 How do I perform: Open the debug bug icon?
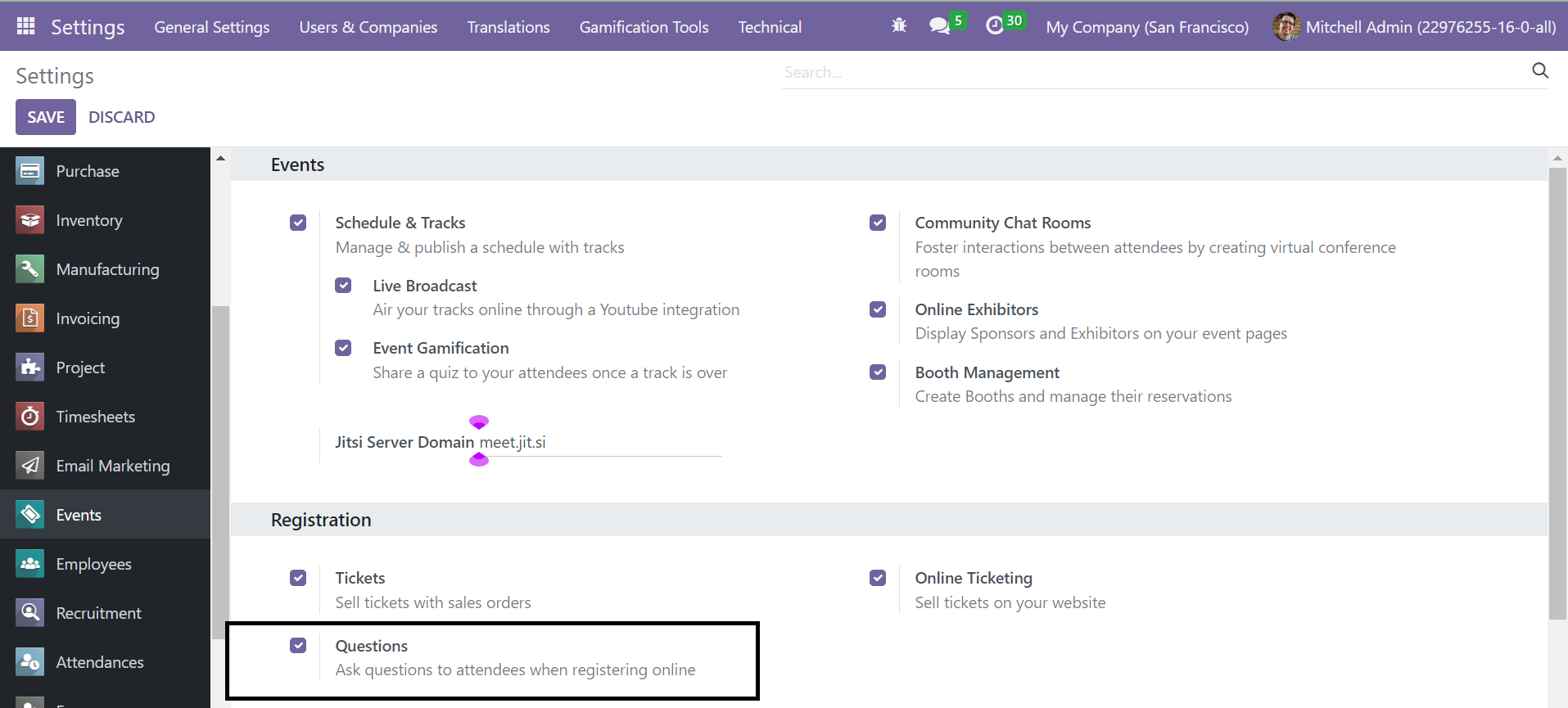point(899,26)
